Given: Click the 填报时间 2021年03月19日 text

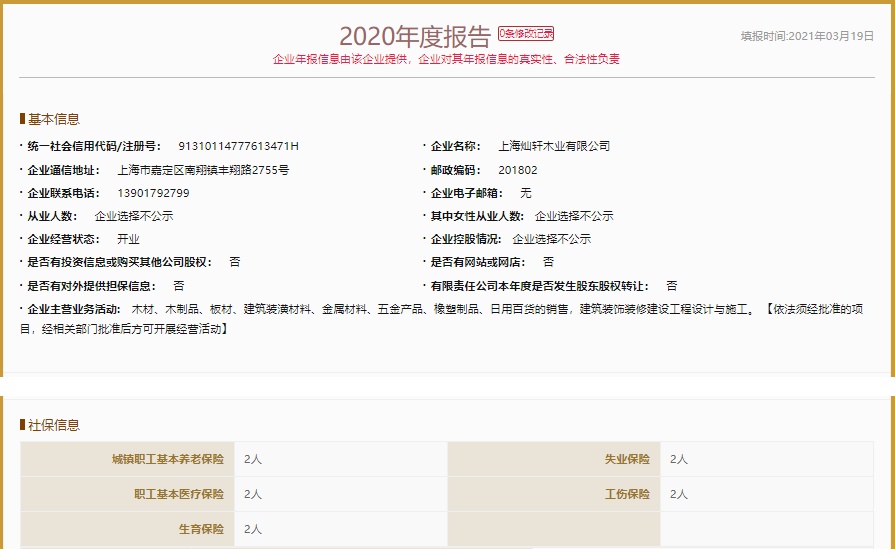Looking at the screenshot, I should [x=807, y=36].
